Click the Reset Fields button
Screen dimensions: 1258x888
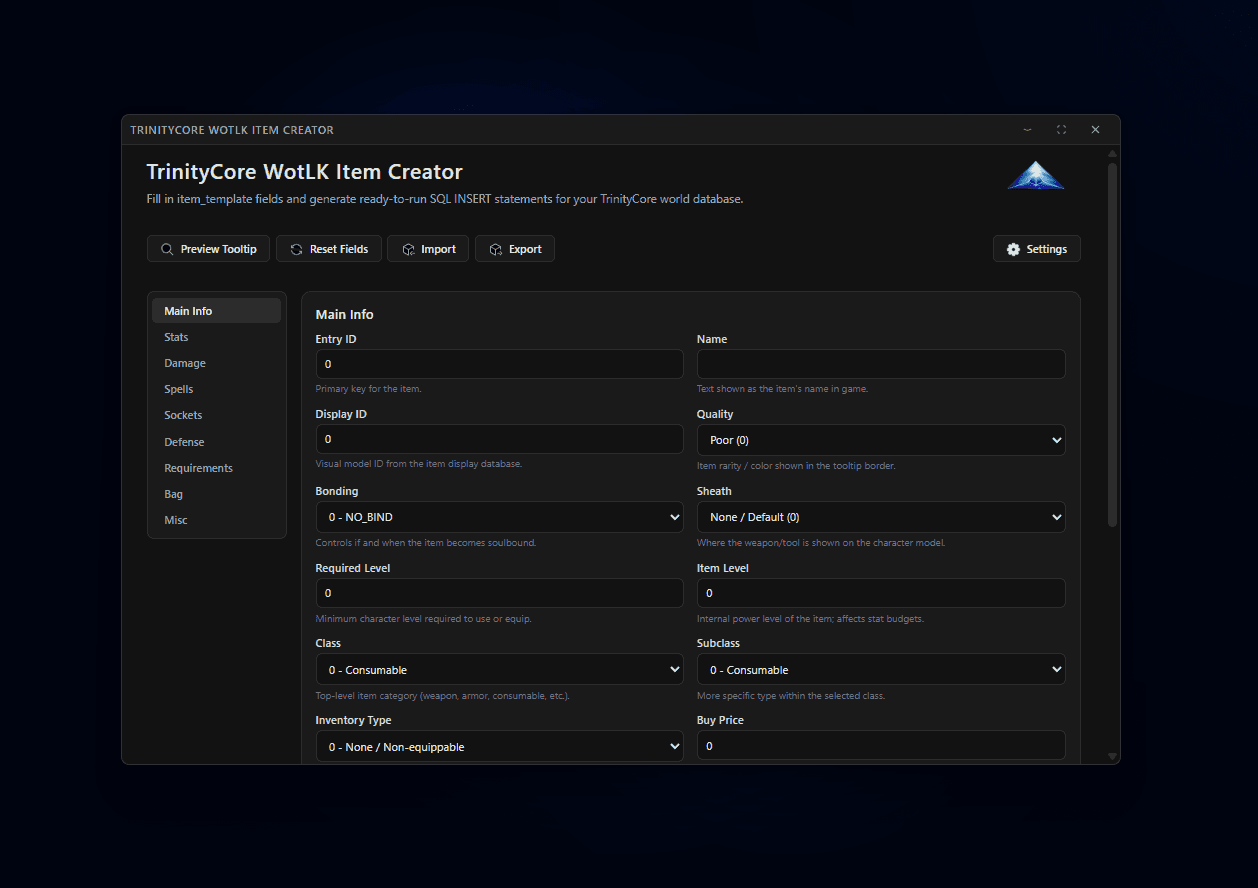point(329,249)
